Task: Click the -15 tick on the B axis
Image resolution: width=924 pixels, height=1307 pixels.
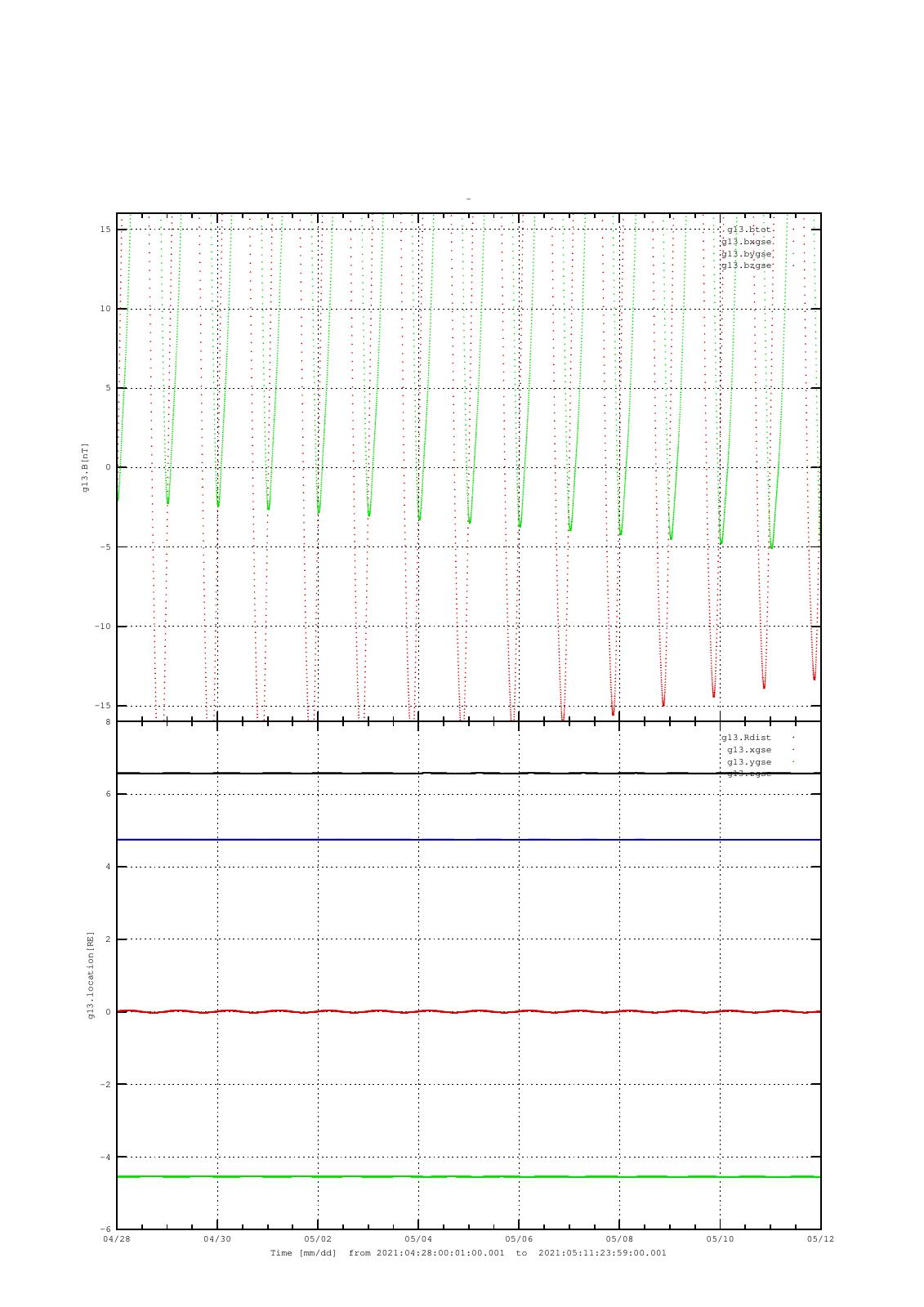Action: [x=103, y=706]
